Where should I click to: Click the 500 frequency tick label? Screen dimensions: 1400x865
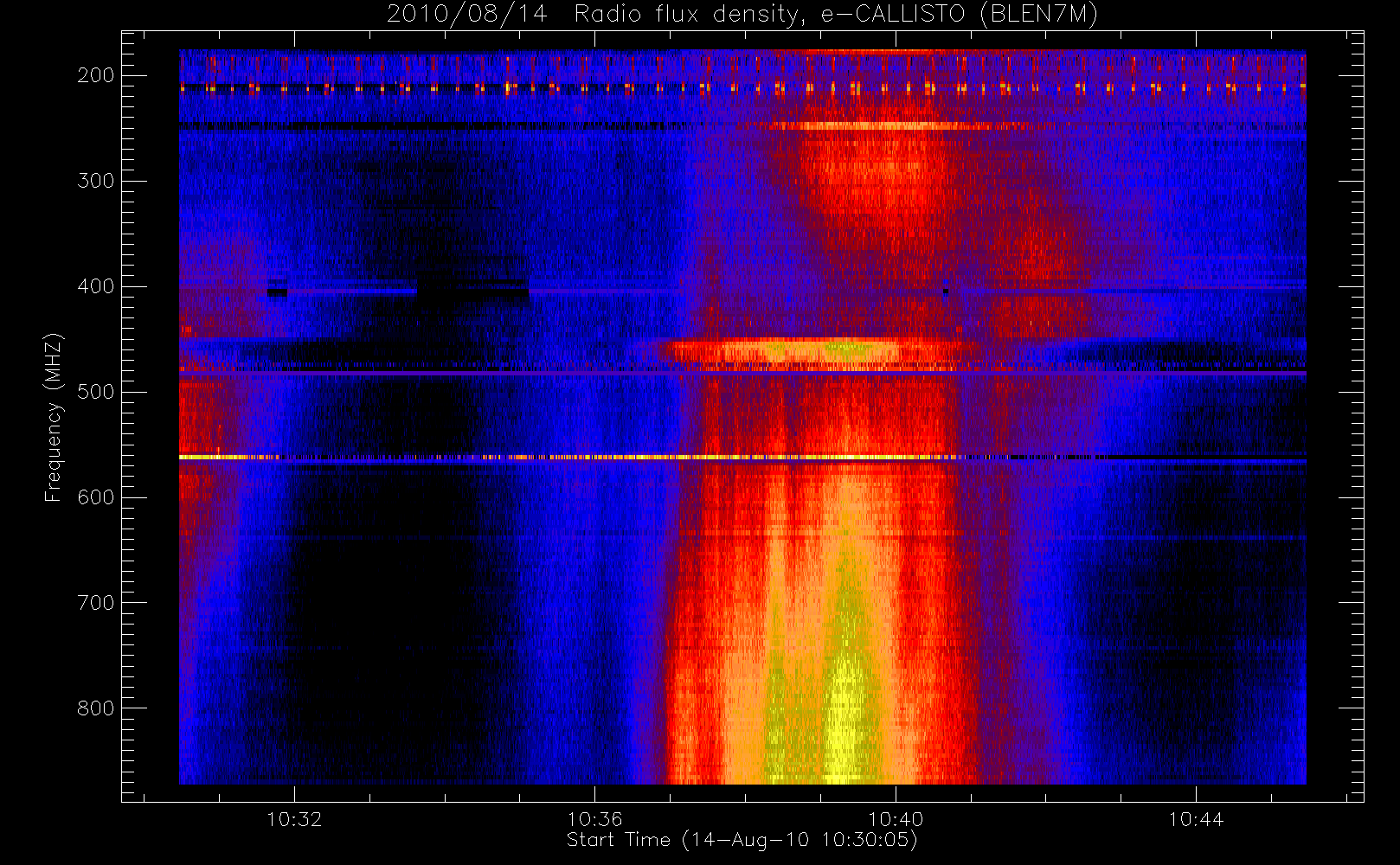click(95, 392)
